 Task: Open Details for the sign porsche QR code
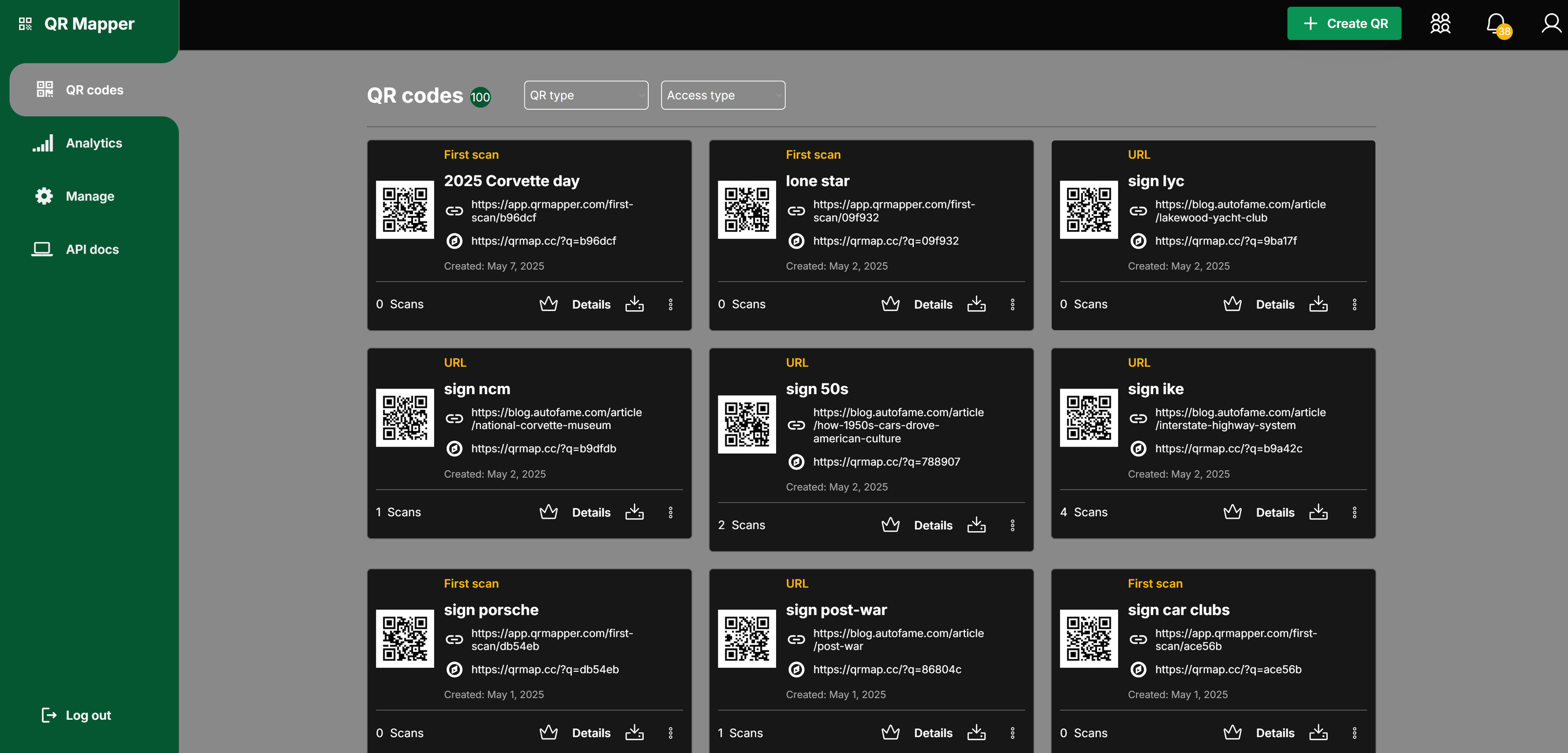coord(590,733)
